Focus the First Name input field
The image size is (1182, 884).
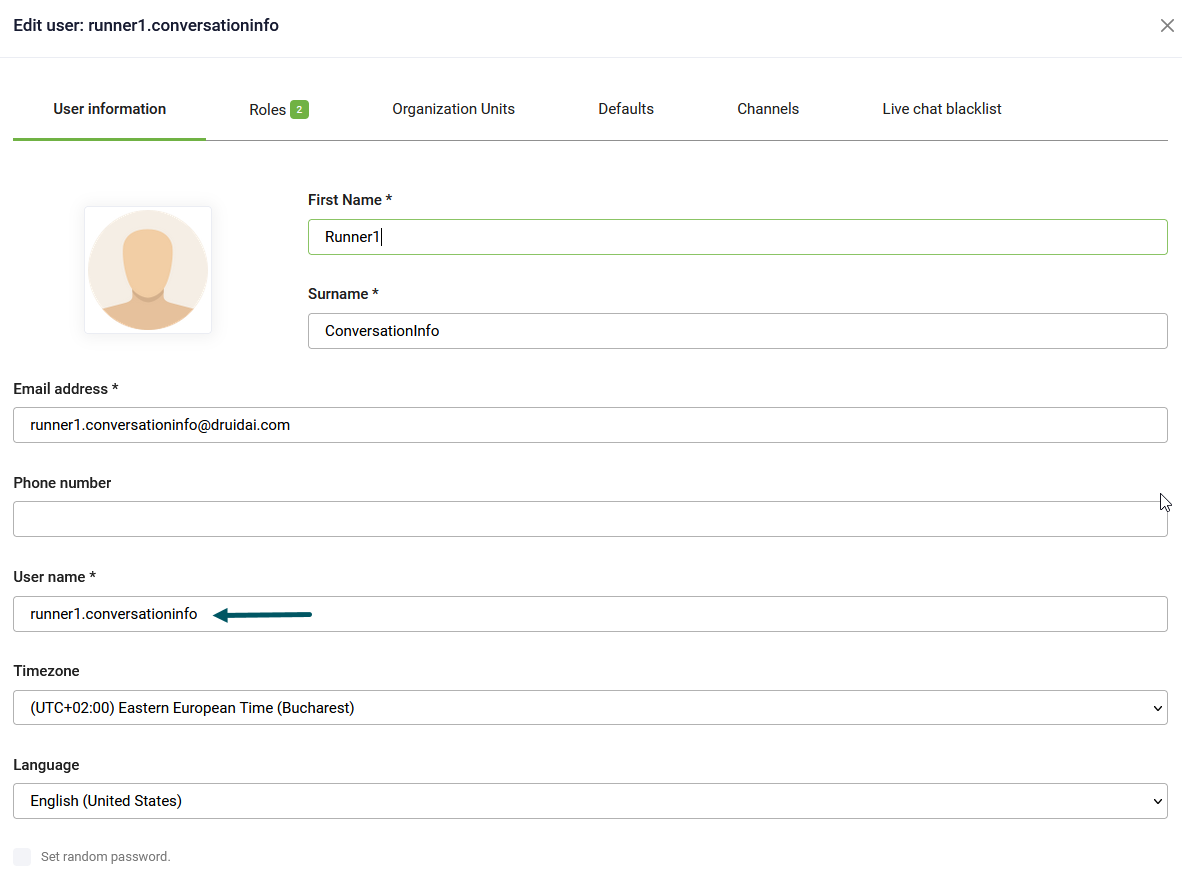[x=737, y=237]
